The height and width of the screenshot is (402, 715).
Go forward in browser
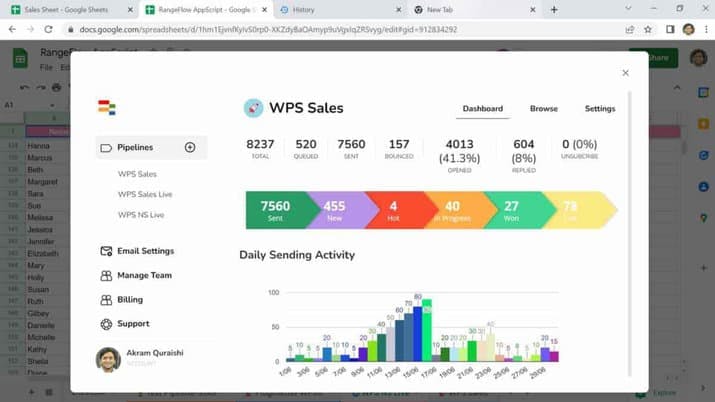point(31,29)
